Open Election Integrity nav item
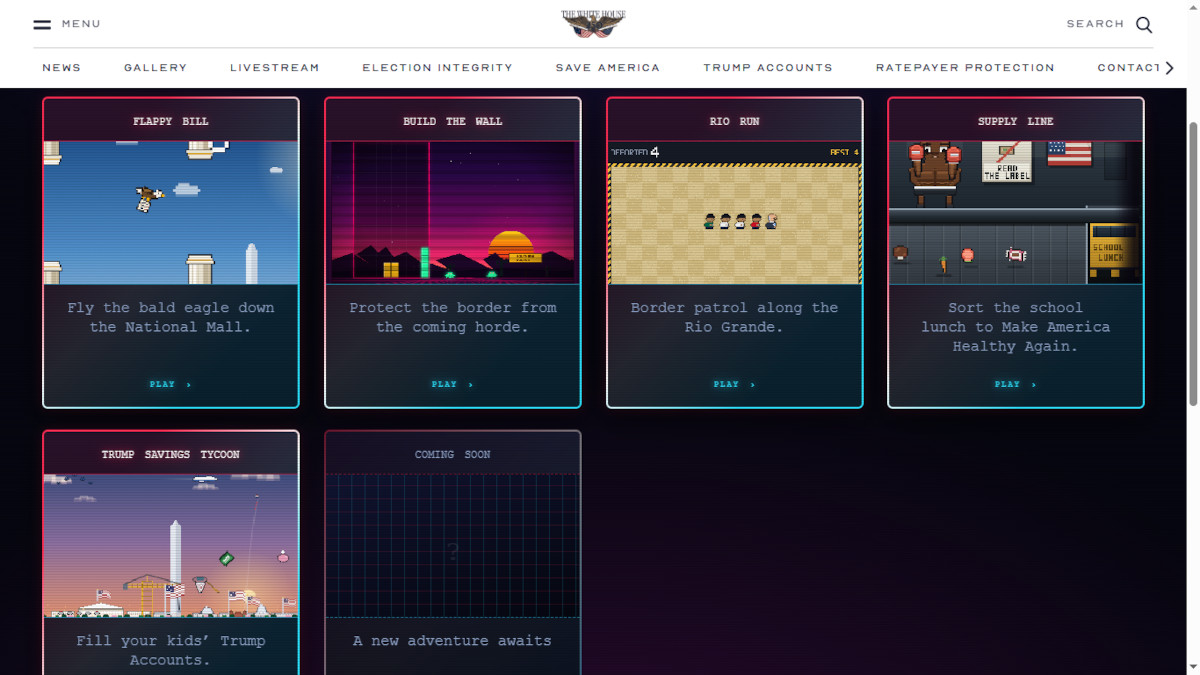This screenshot has height=675, width=1200. pos(438,68)
